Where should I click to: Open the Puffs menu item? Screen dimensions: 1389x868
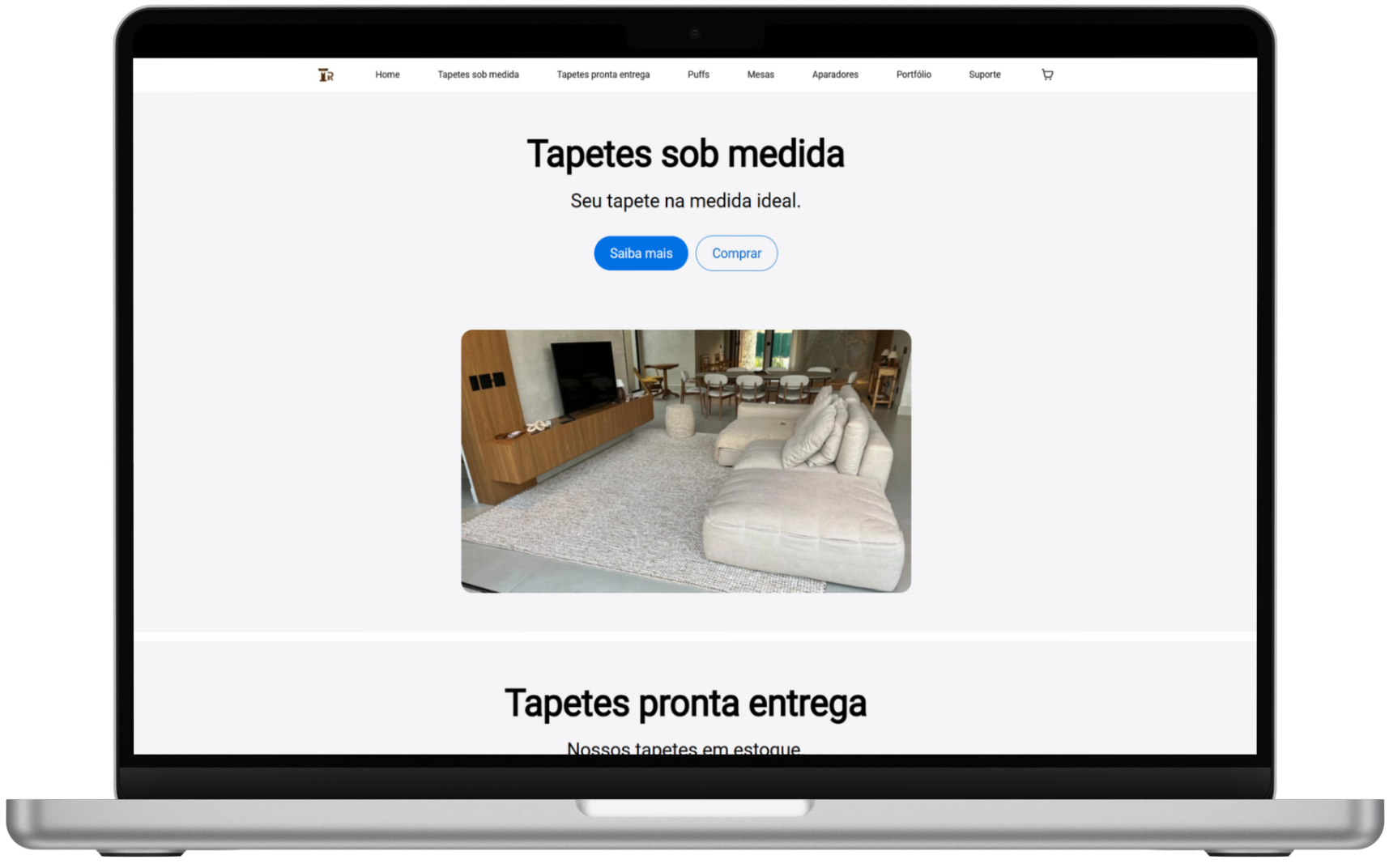point(698,74)
